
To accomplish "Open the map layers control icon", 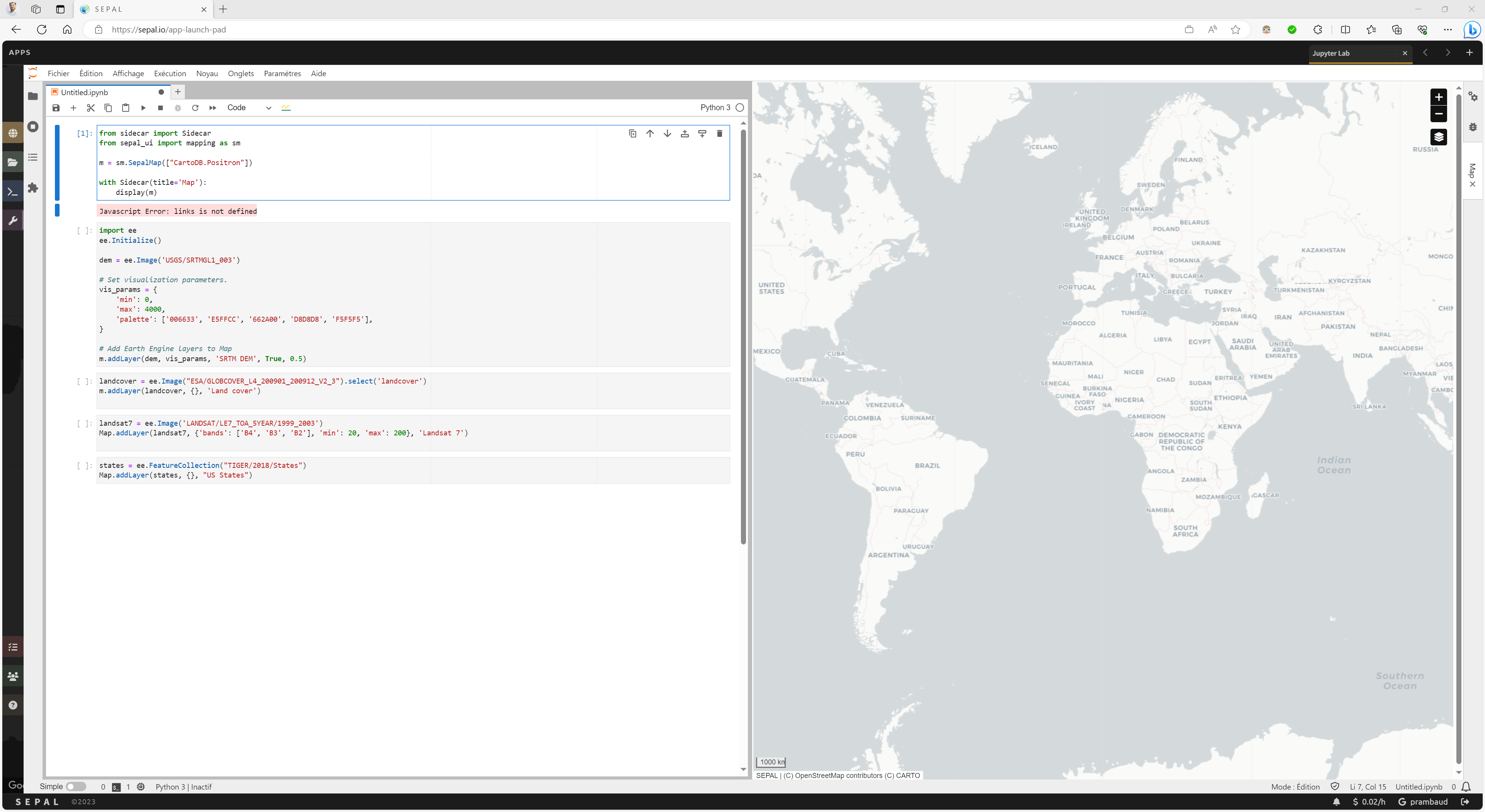I will click(1438, 137).
